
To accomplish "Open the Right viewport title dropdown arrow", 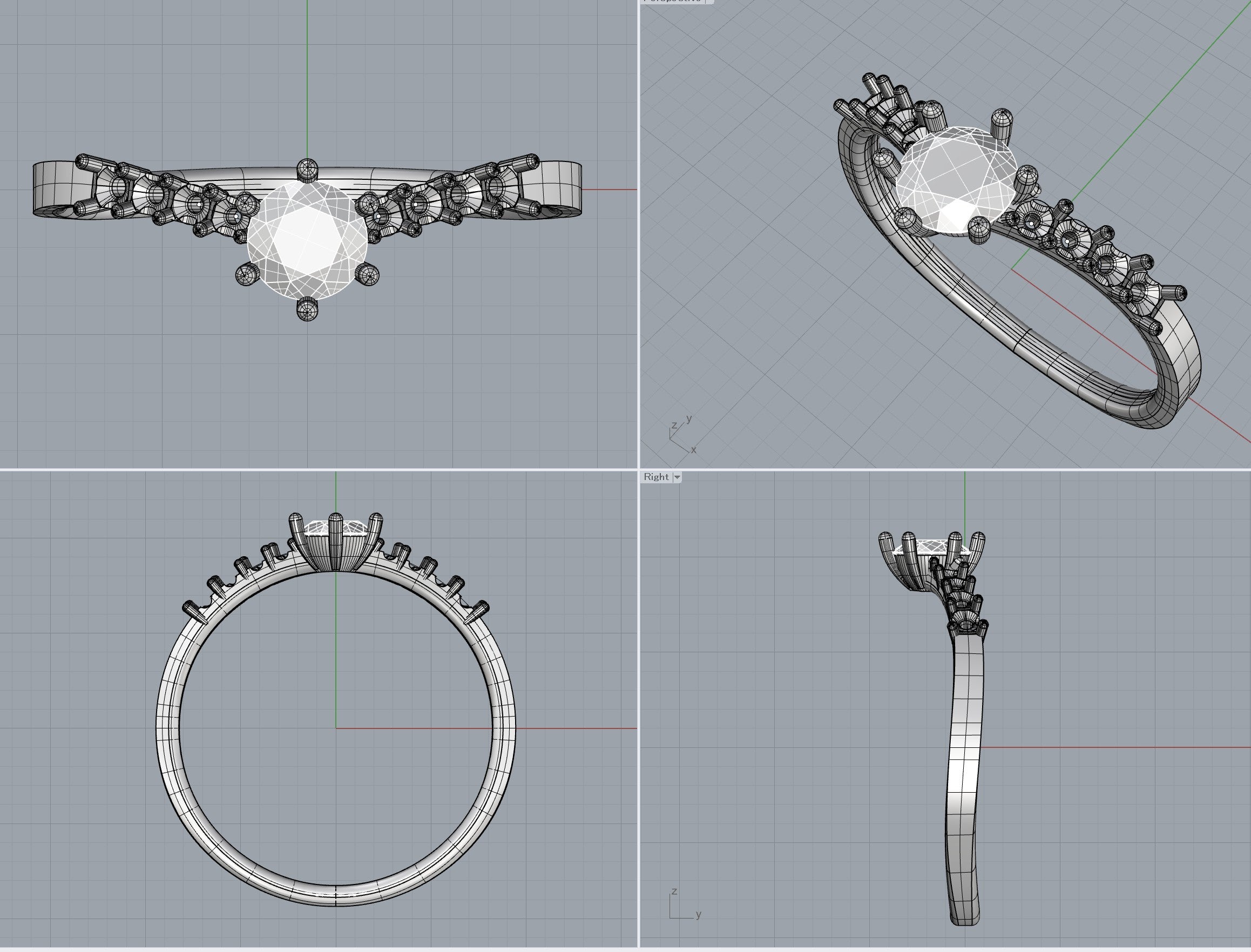I will coord(677,477).
